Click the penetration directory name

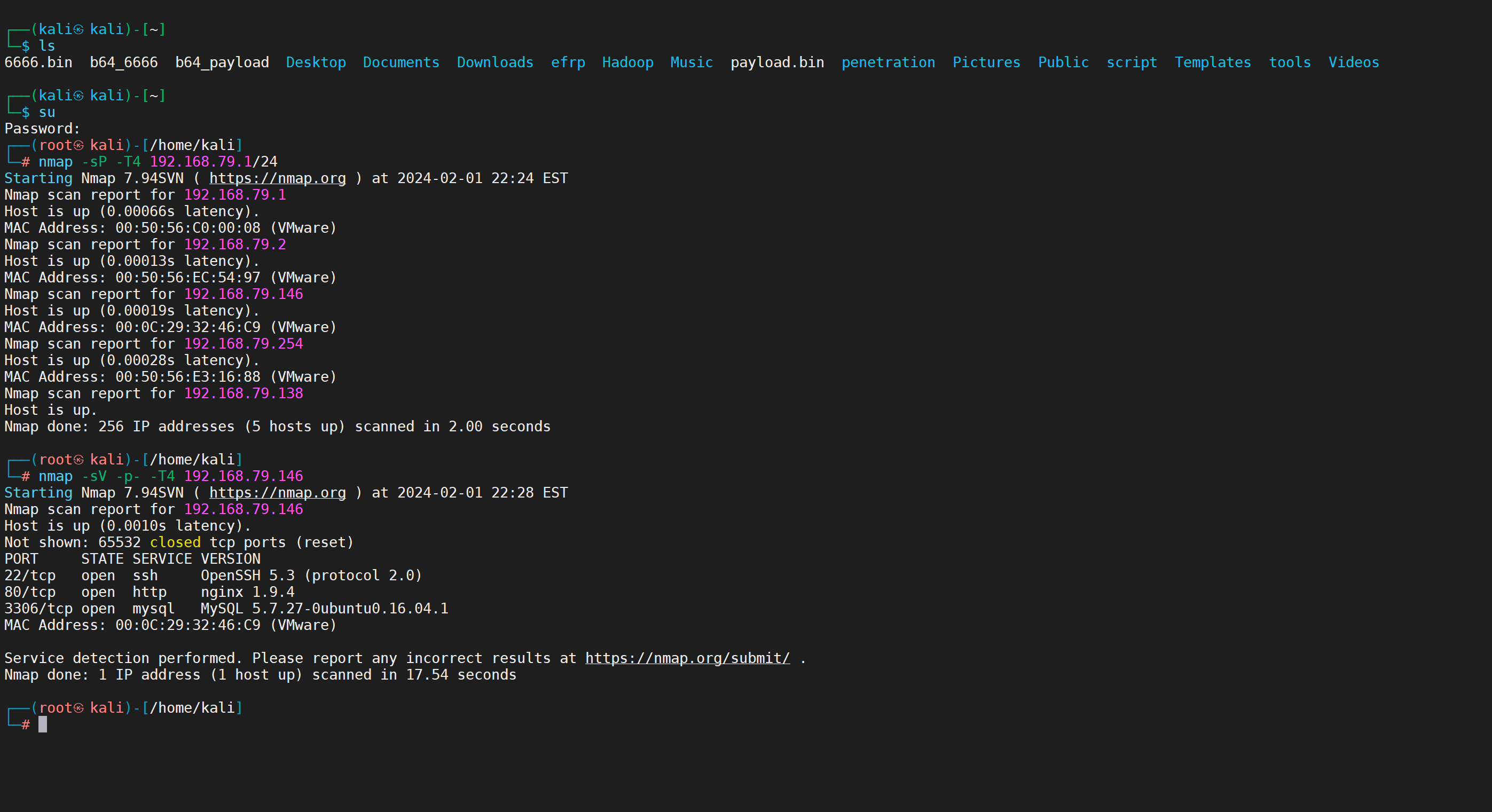888,62
